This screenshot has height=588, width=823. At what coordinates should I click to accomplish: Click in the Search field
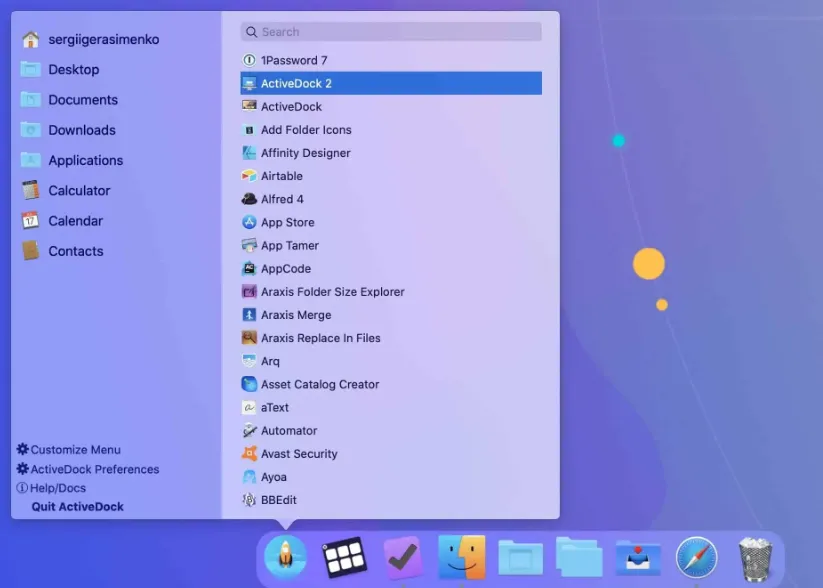point(391,32)
